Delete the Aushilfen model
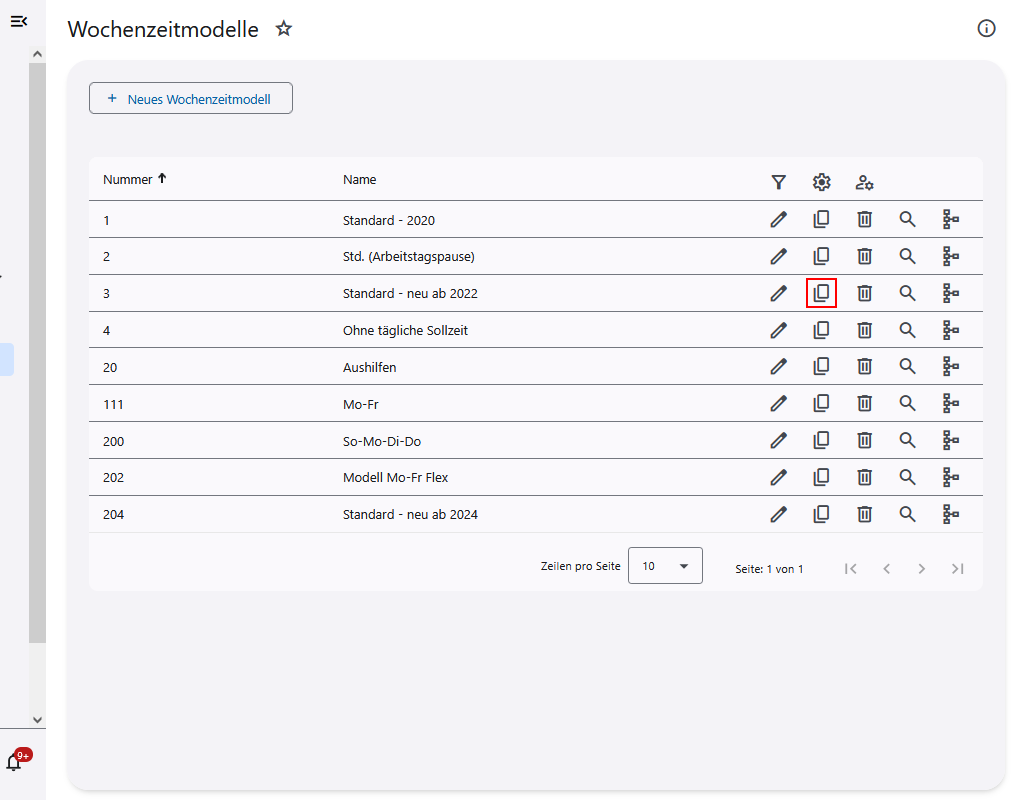Viewport: 1024px width, 800px height. (x=865, y=367)
